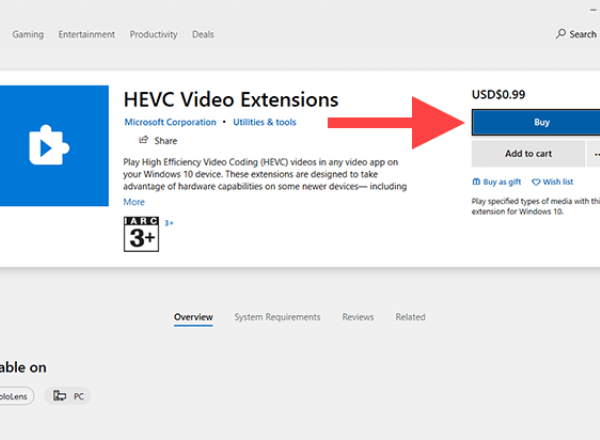
Task: Click the gift icon beside Buy as gift
Action: pos(476,182)
